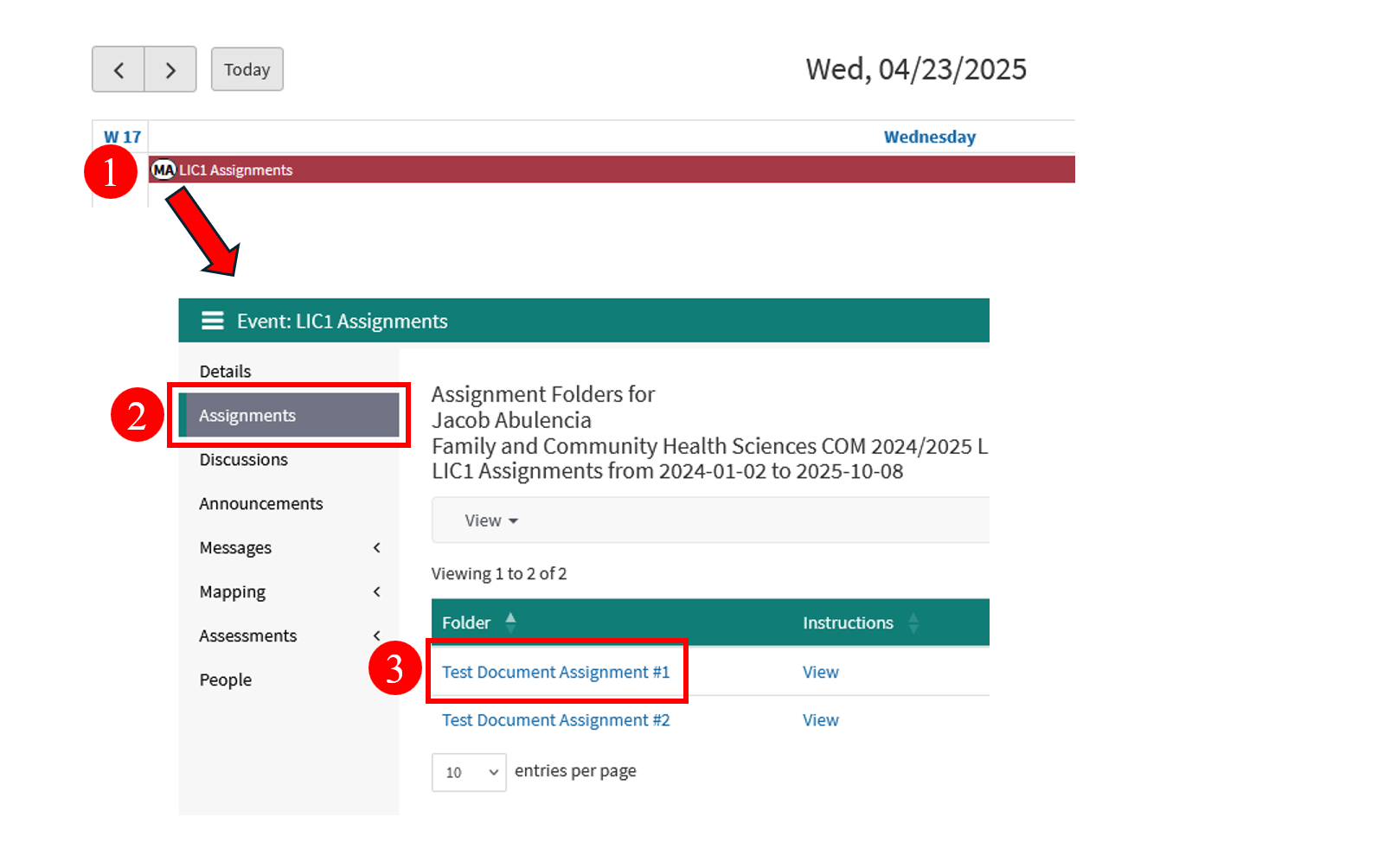Open the W 17 week link
Image resolution: width=1397 pixels, height=868 pixels.
122,137
